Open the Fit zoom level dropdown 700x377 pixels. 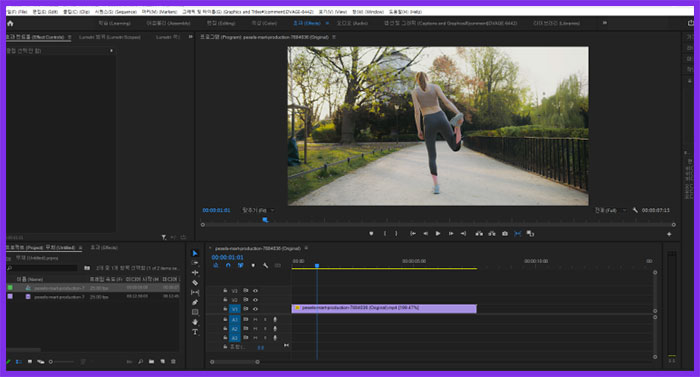[258, 210]
